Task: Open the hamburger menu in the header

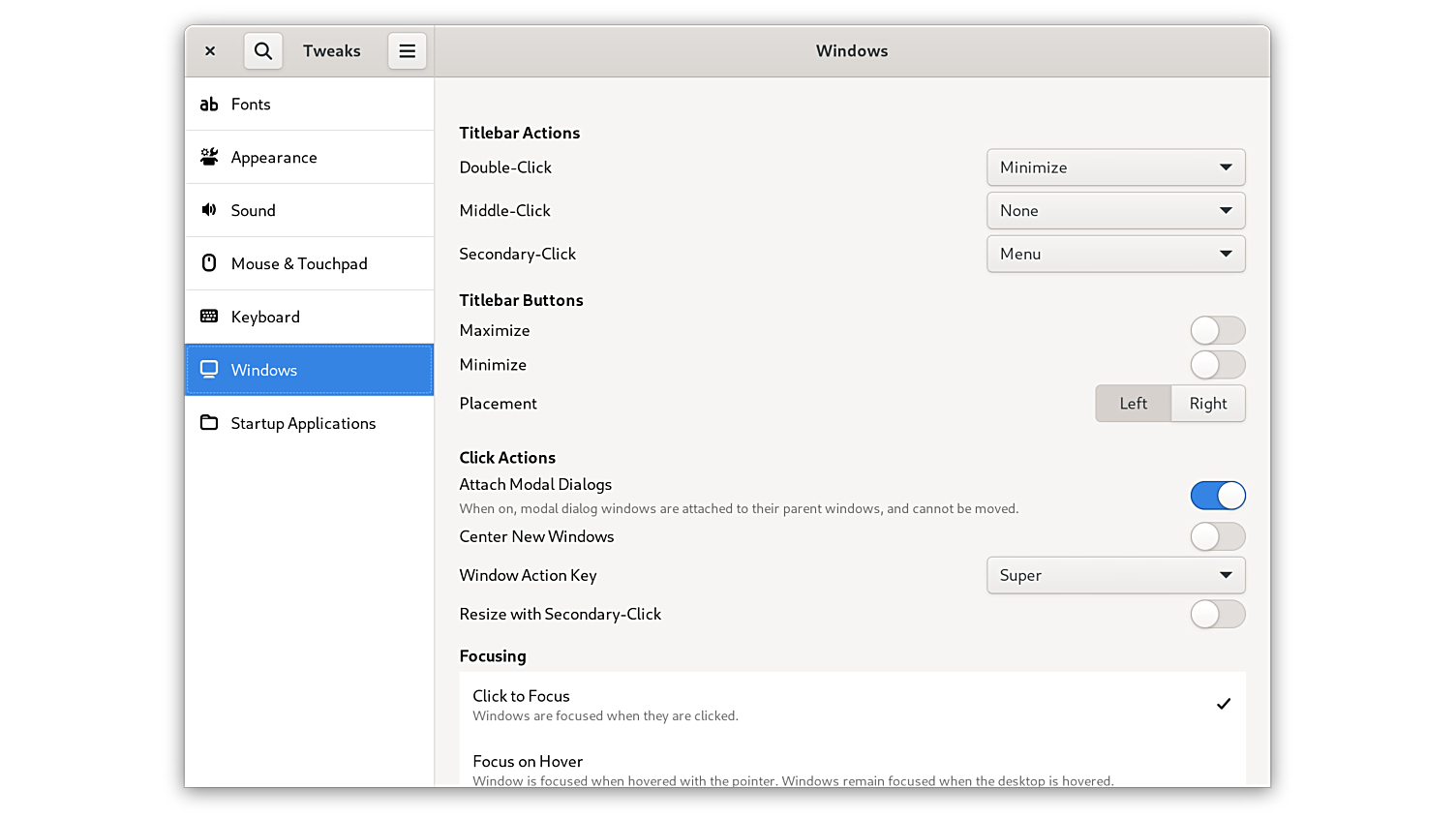Action: (x=407, y=51)
